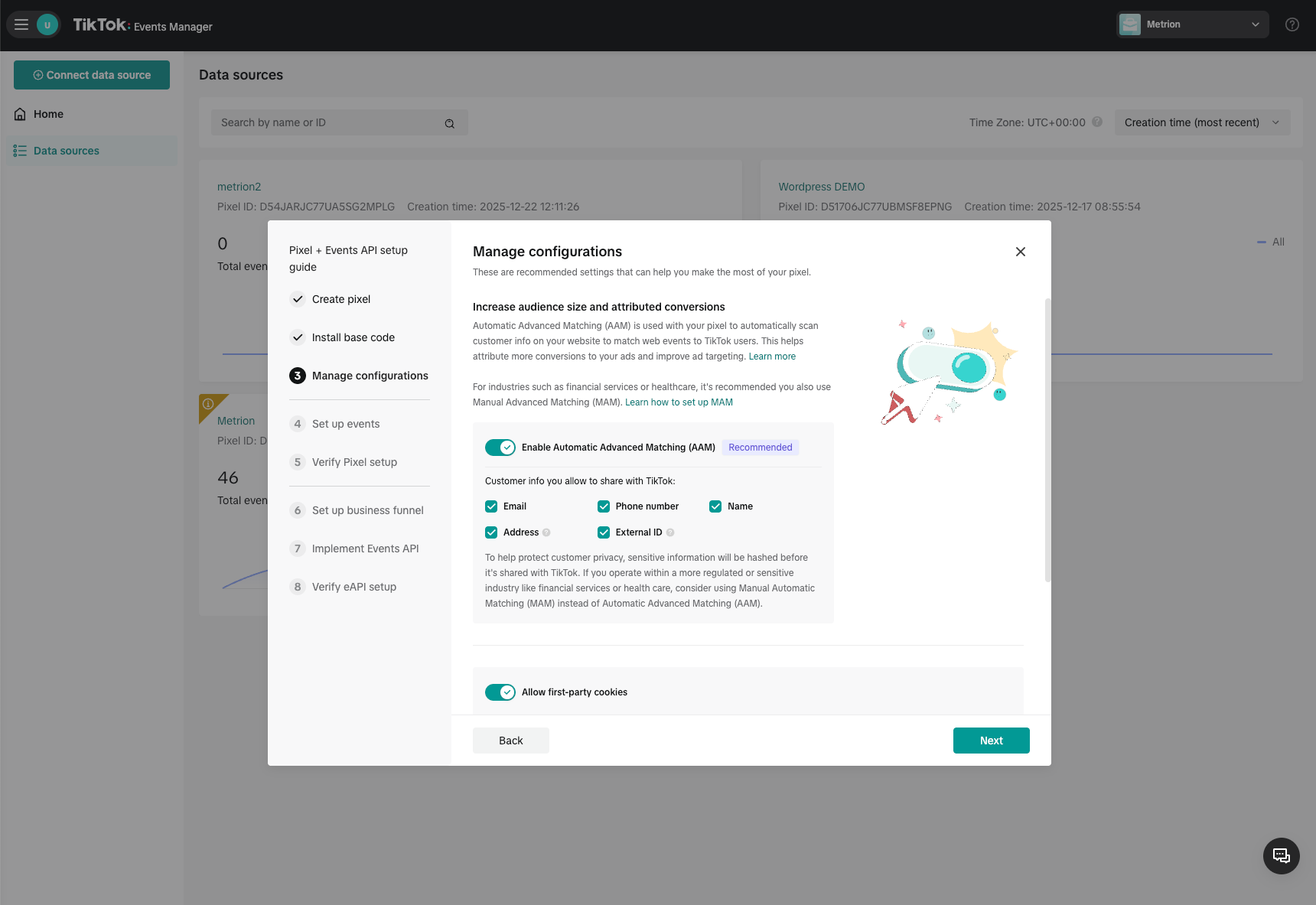Click the Manage configurations heading
The height and width of the screenshot is (905, 1316).
(x=547, y=252)
